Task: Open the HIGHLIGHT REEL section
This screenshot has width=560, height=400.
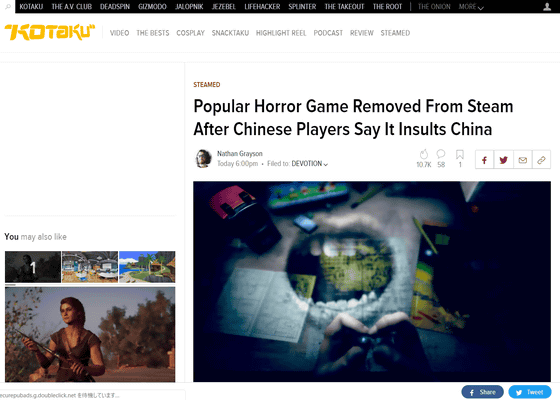Action: tap(281, 33)
